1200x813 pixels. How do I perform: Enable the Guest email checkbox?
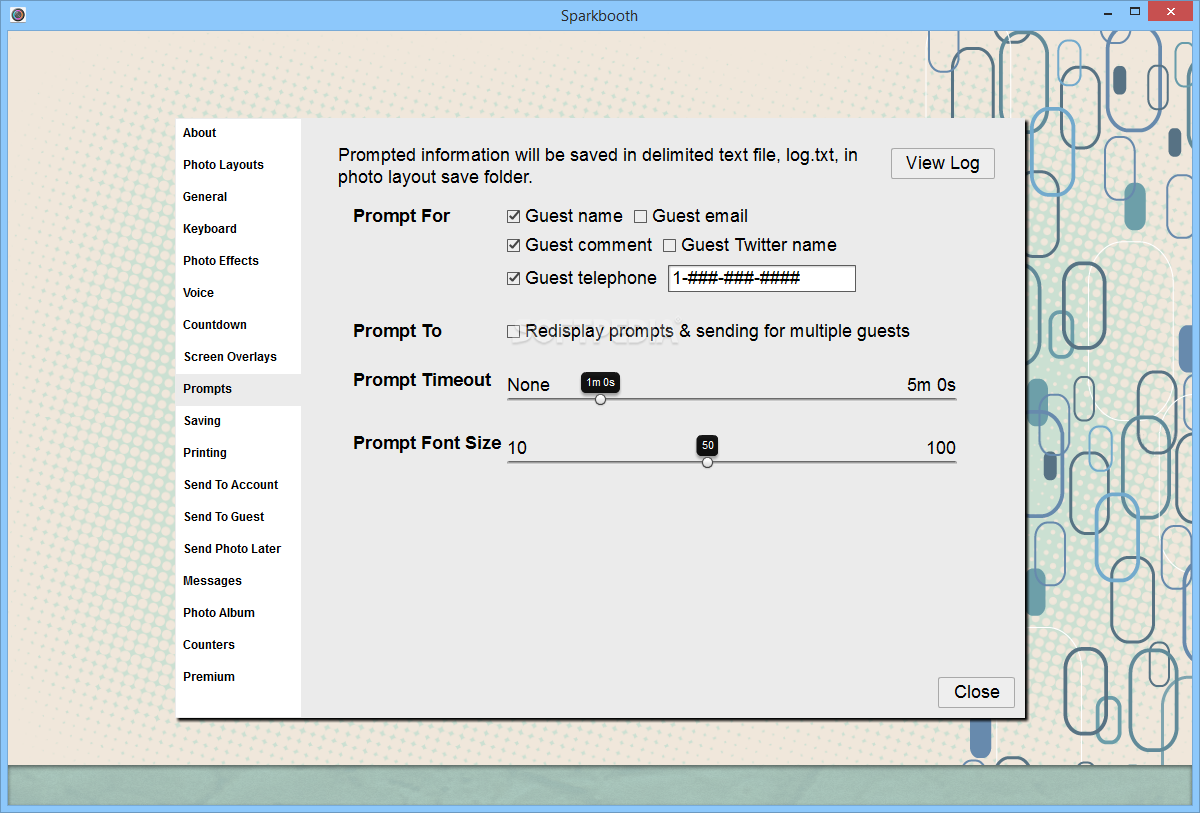click(641, 216)
